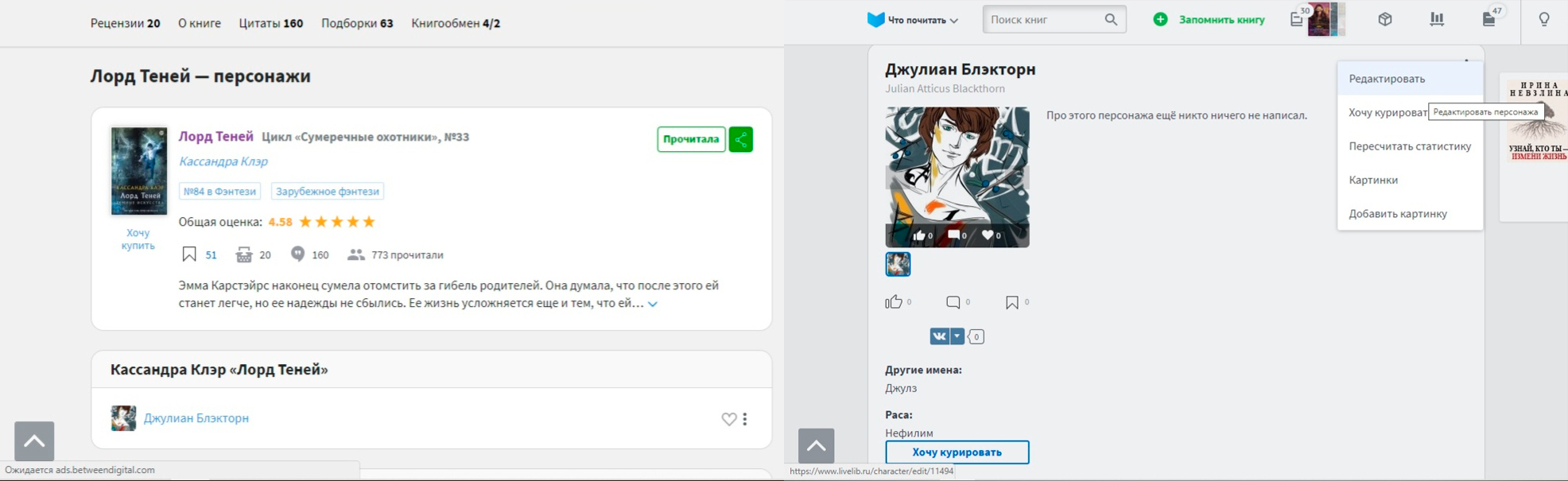This screenshot has height=481, width=1568.
Task: Expand the book description with blue chevron
Action: tap(653, 304)
